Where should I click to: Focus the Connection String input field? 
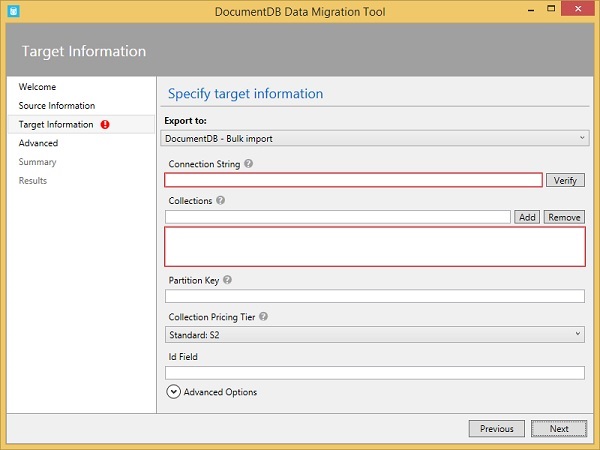[354, 180]
